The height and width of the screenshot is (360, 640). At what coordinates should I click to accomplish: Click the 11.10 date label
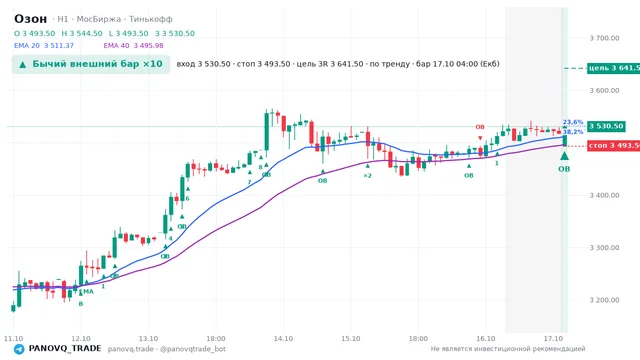pyautogui.click(x=13, y=339)
